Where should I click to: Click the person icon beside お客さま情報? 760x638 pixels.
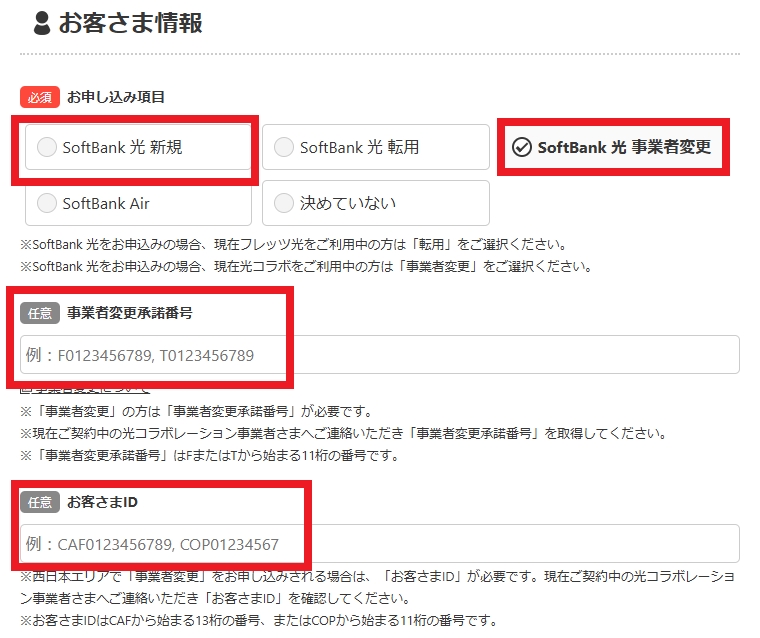[x=42, y=23]
